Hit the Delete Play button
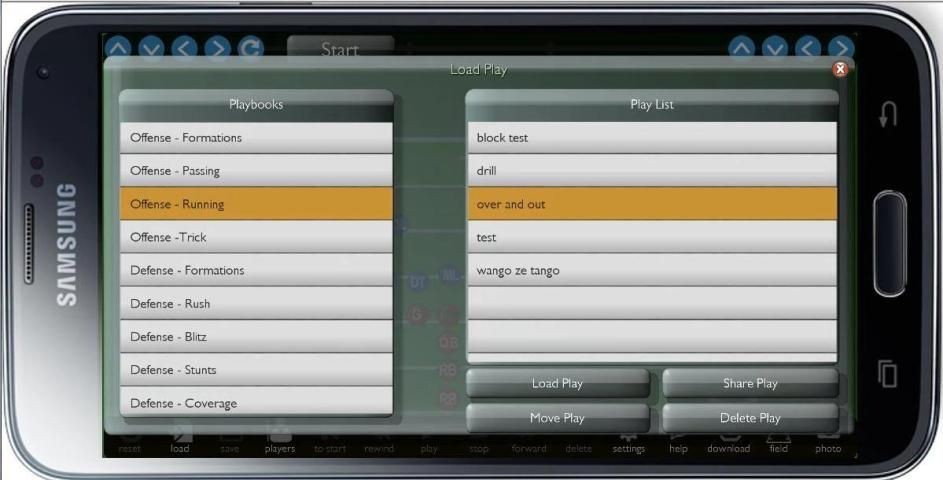This screenshot has width=943, height=480. (750, 418)
